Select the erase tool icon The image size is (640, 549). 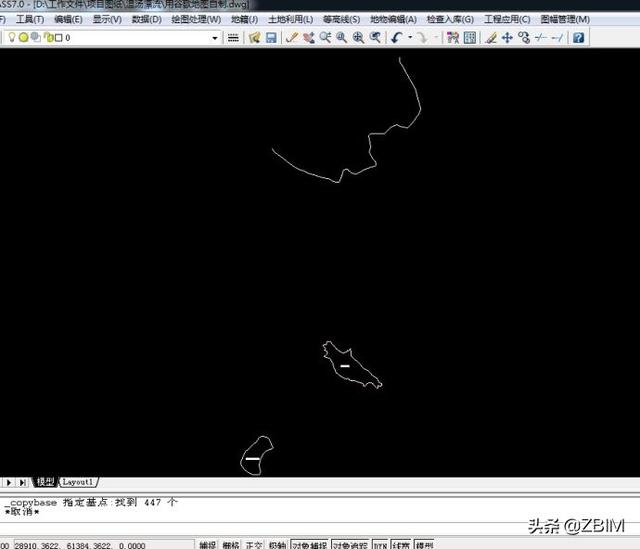coord(491,38)
